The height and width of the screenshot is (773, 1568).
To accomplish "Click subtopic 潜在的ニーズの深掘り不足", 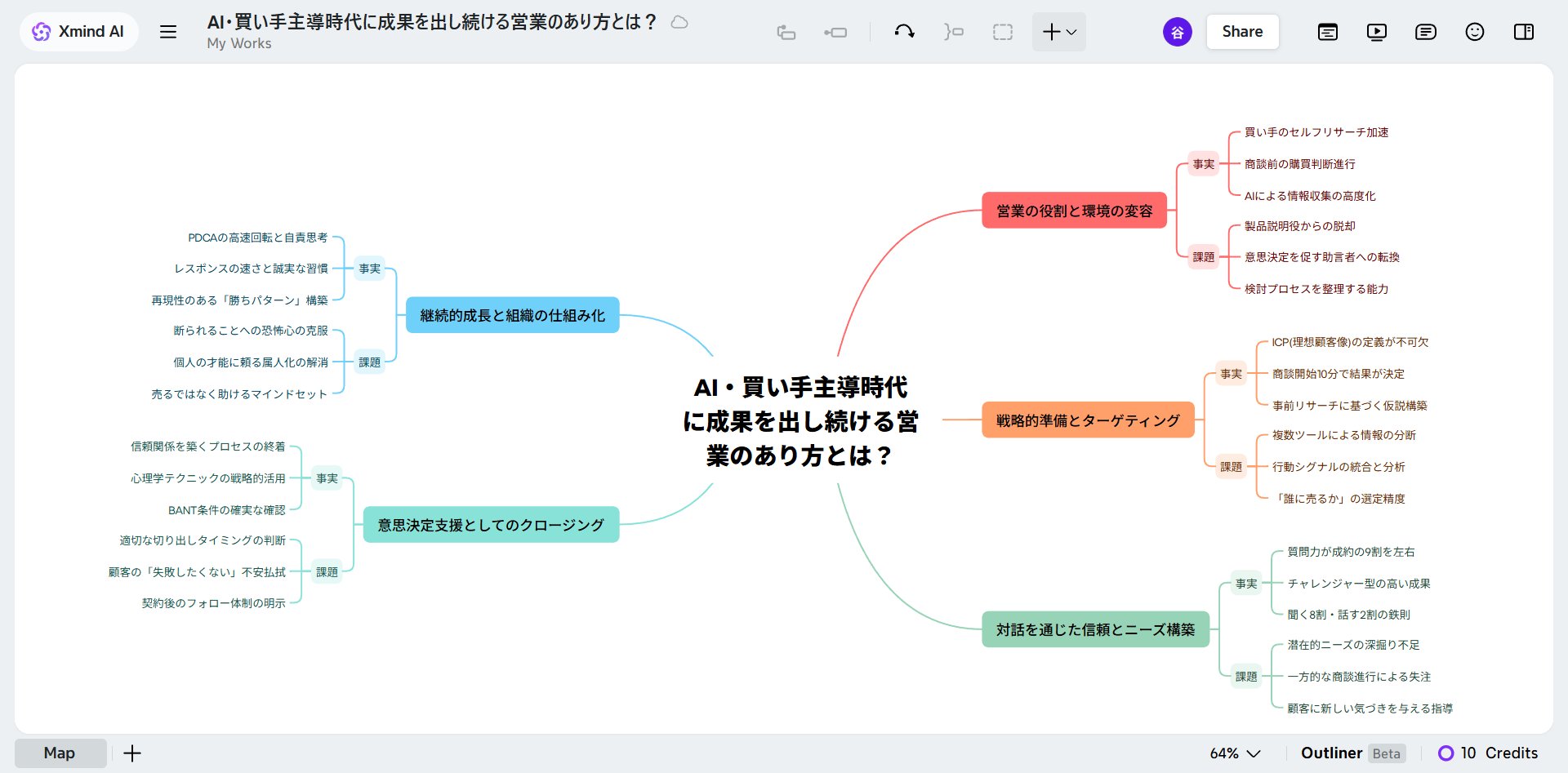I will pyautogui.click(x=1353, y=645).
